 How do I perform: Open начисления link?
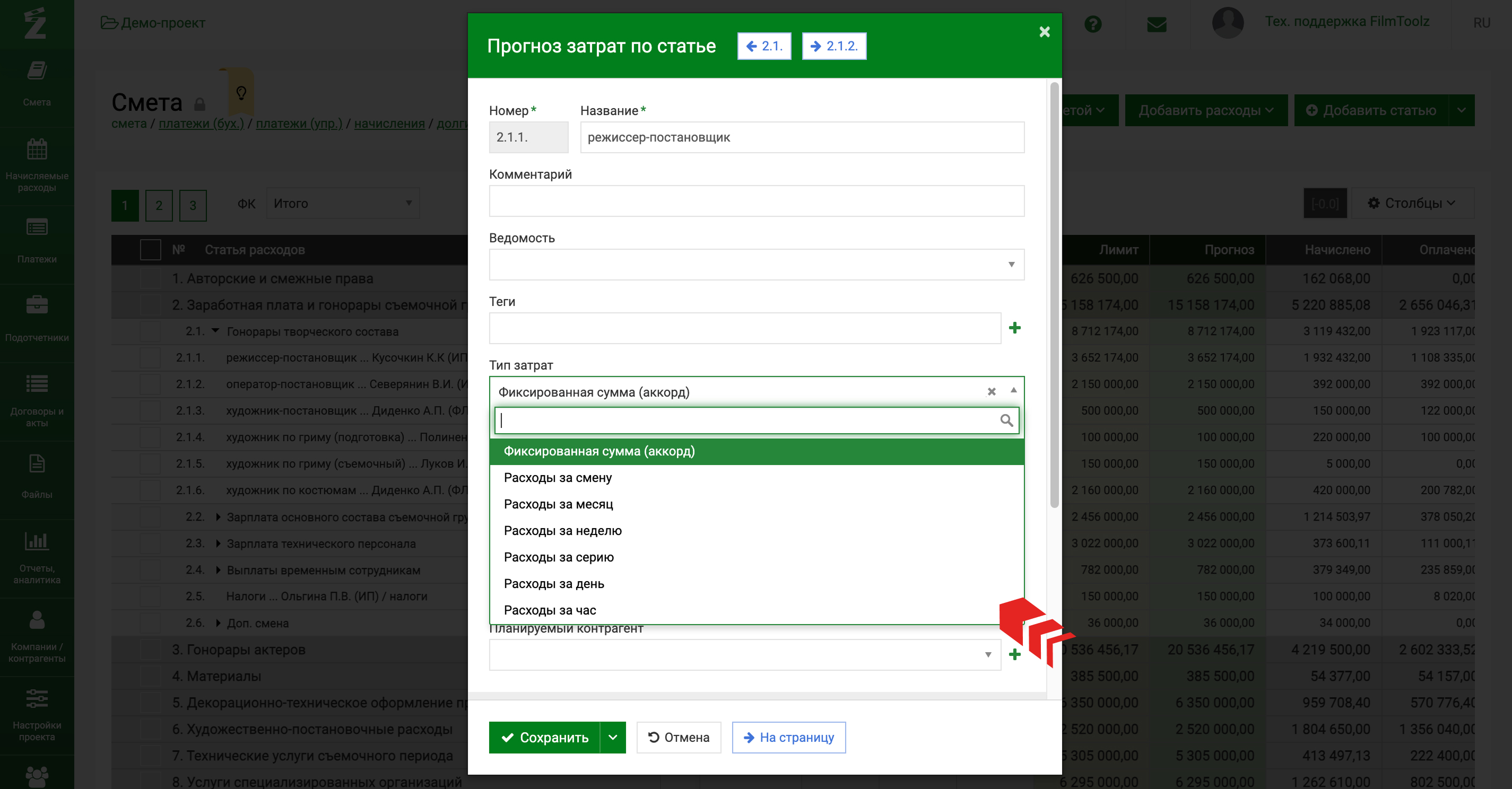[x=389, y=123]
